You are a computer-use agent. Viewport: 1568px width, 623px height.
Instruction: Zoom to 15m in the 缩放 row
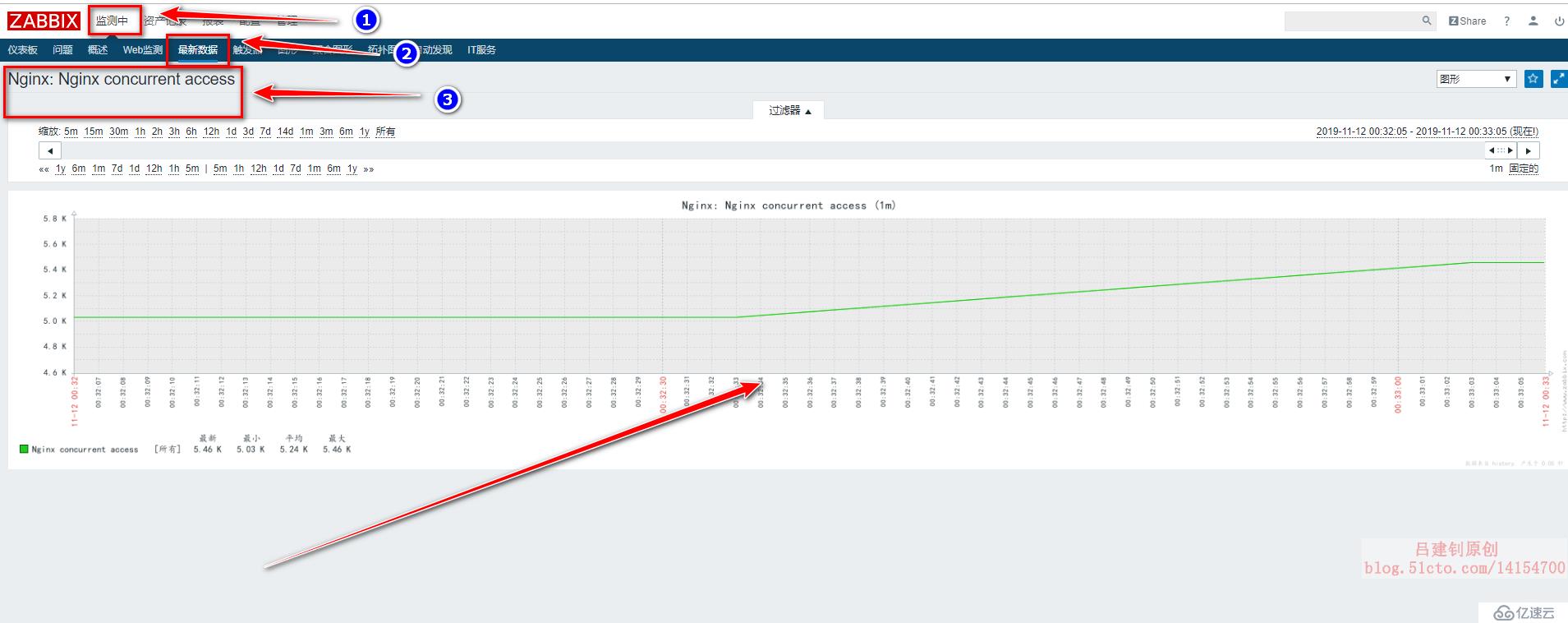point(94,132)
